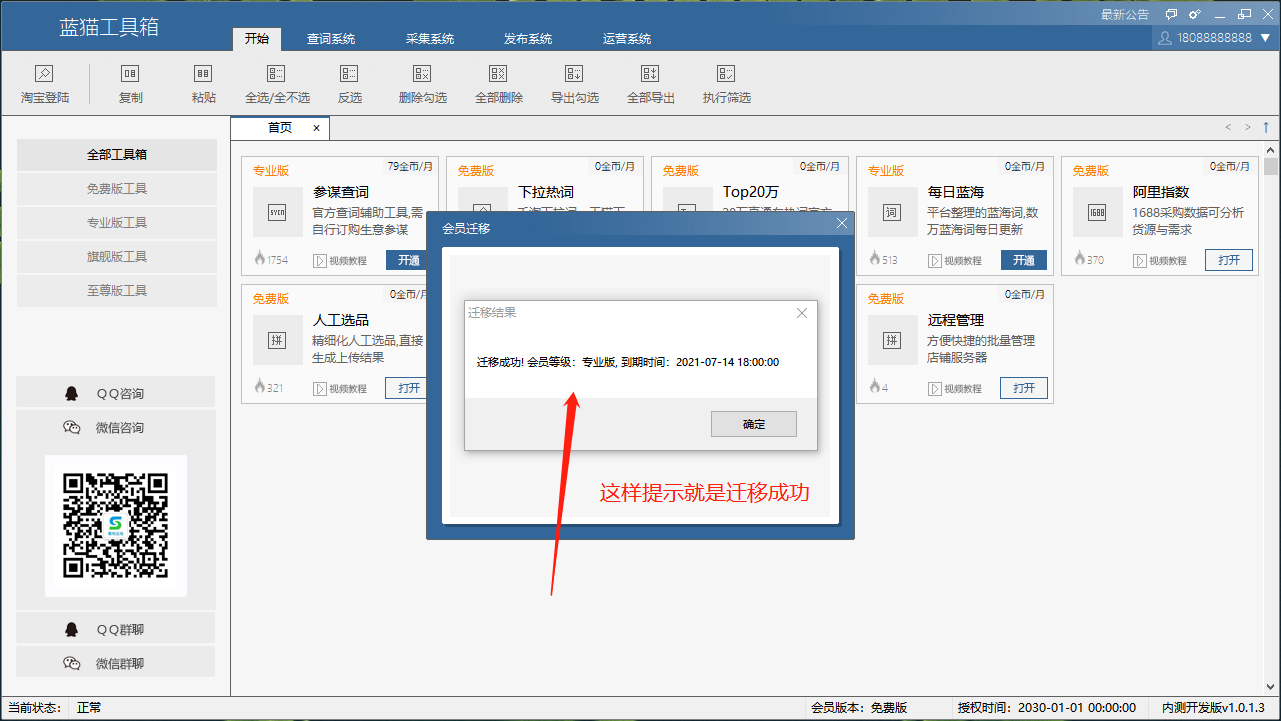Viewport: 1281px width, 721px height.
Task: Click the Top20万 card title
Action: pos(751,192)
